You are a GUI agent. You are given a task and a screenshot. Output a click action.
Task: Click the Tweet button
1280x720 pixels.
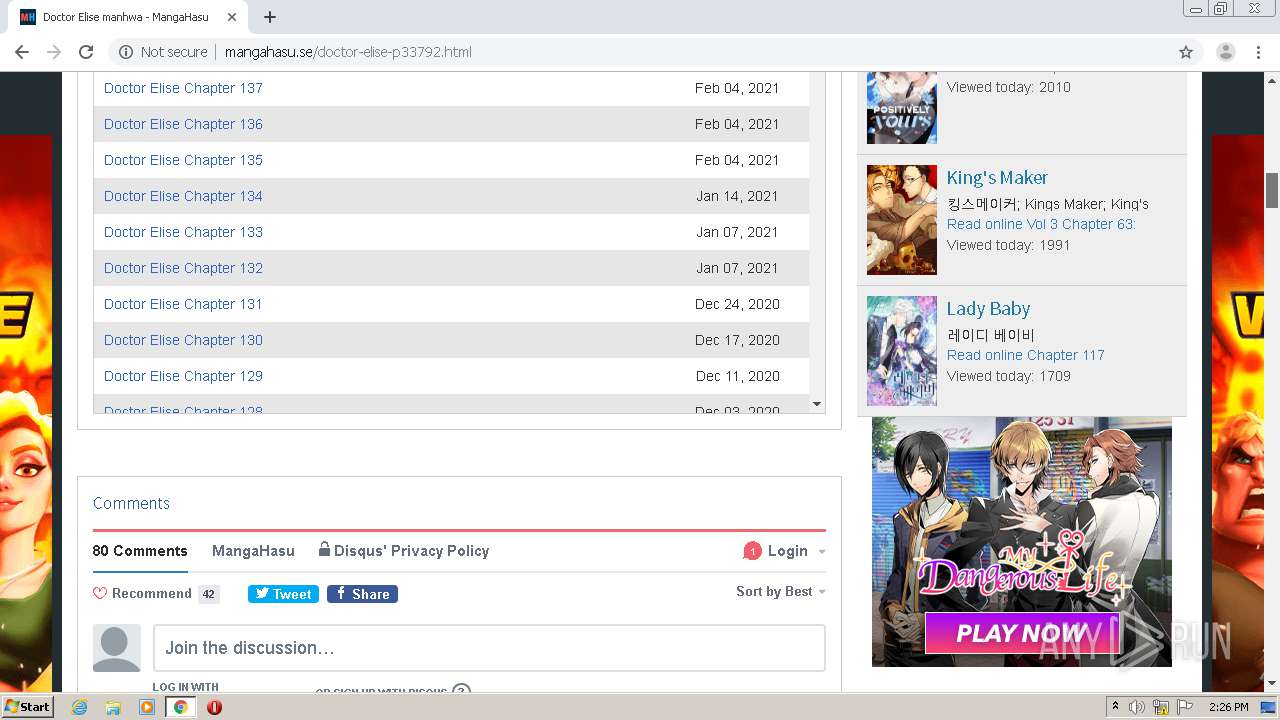tap(283, 594)
